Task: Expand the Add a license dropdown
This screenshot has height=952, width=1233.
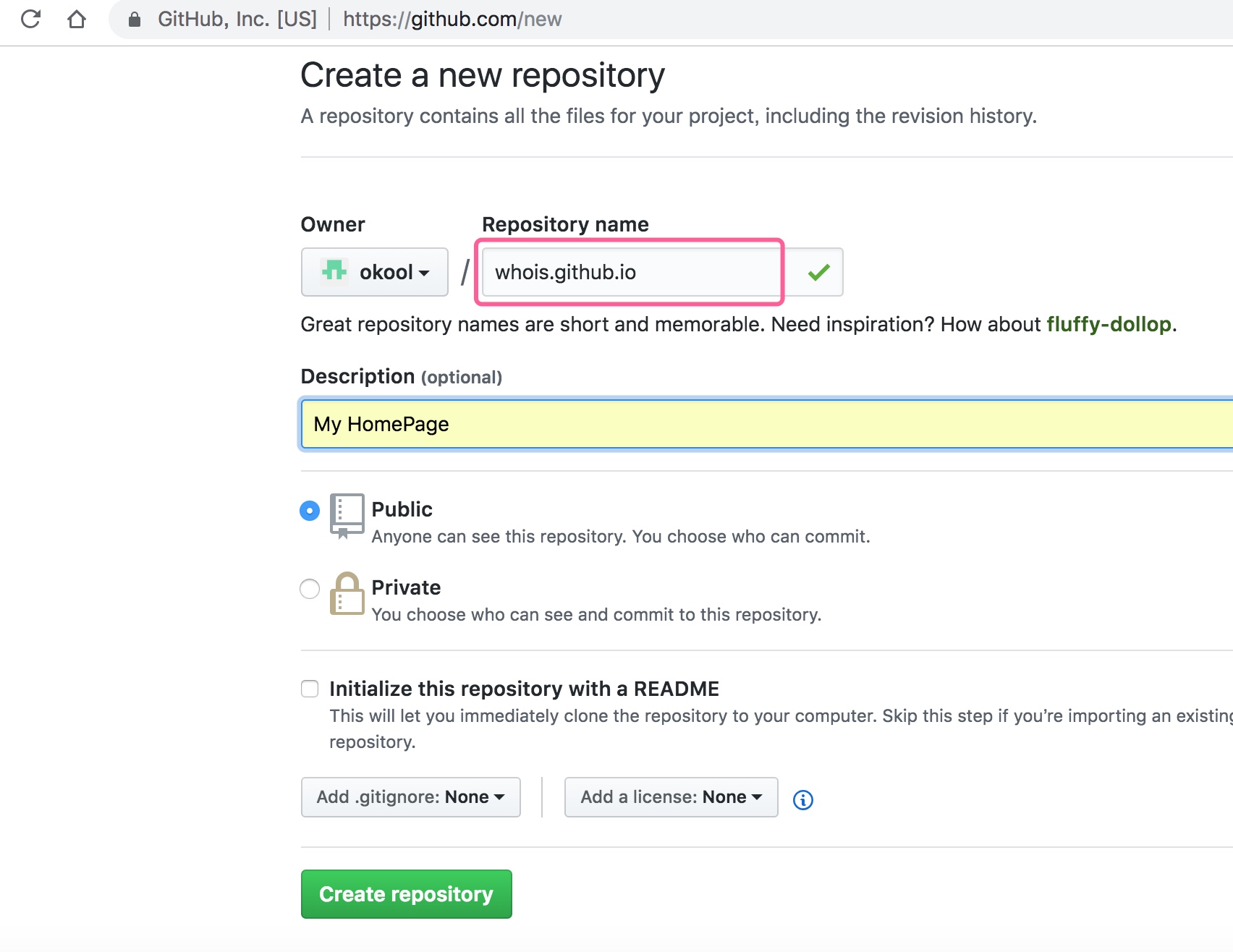Action: click(671, 797)
